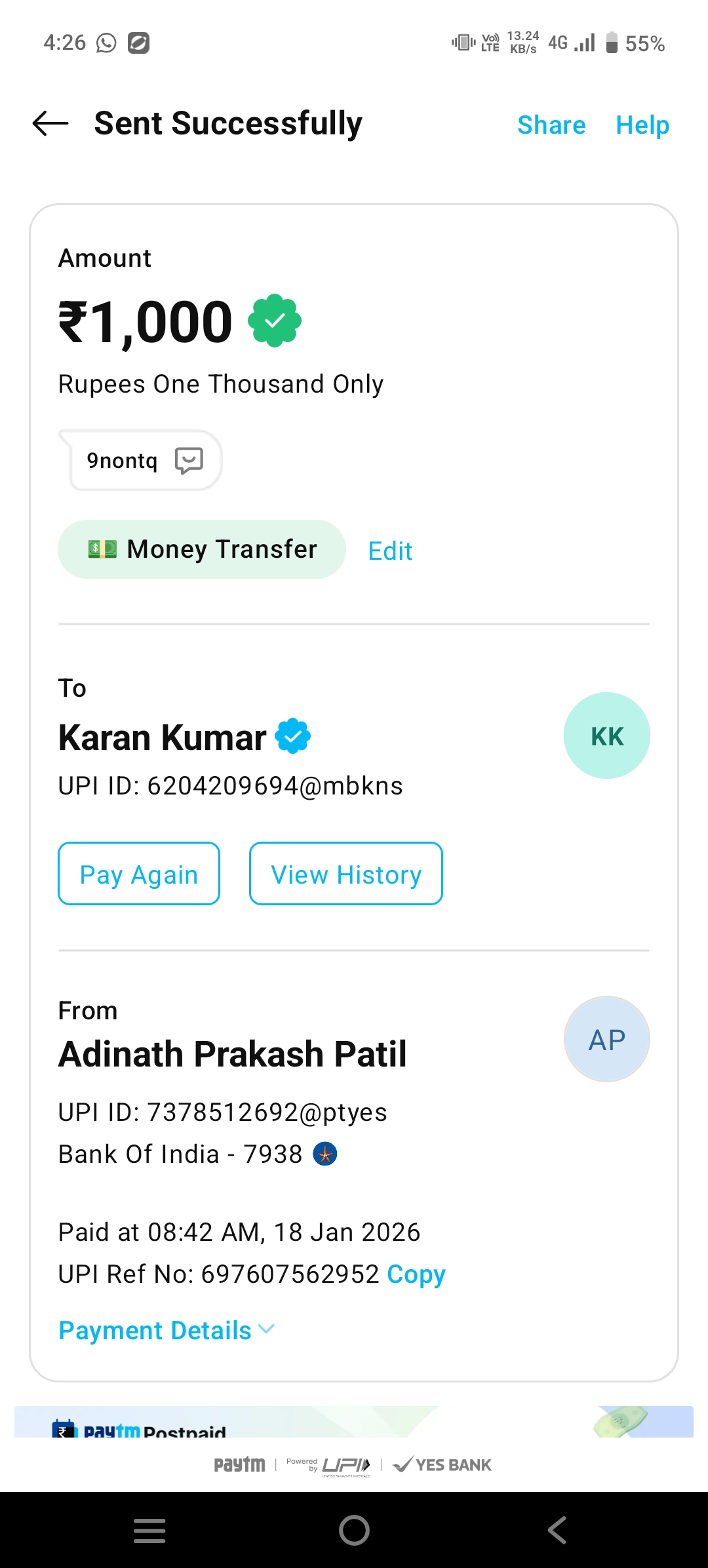Open the Paytm Postpaid banner
The height and width of the screenshot is (1568, 708).
[354, 1422]
